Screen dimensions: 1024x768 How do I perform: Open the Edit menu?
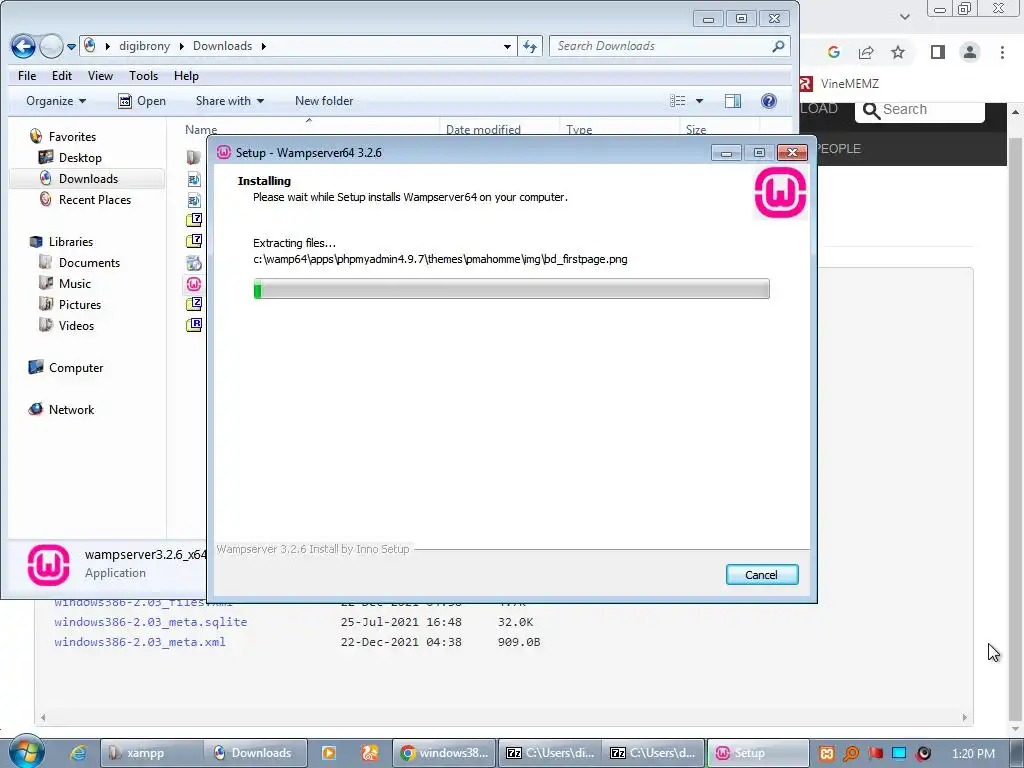(x=62, y=76)
